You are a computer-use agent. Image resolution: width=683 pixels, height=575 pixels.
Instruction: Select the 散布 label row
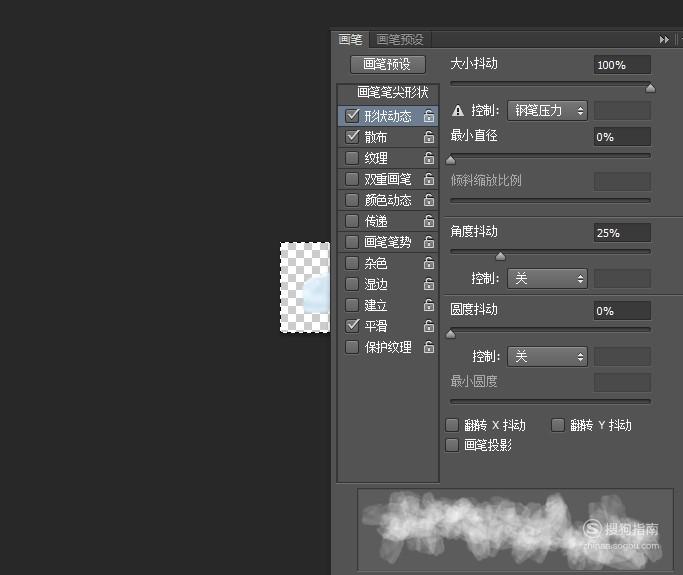click(x=388, y=137)
